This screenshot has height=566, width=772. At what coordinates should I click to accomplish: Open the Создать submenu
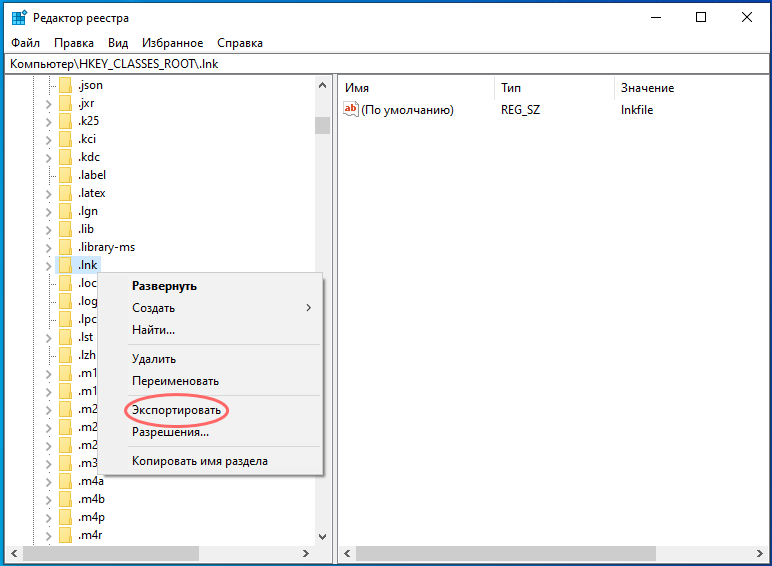[x=212, y=308]
